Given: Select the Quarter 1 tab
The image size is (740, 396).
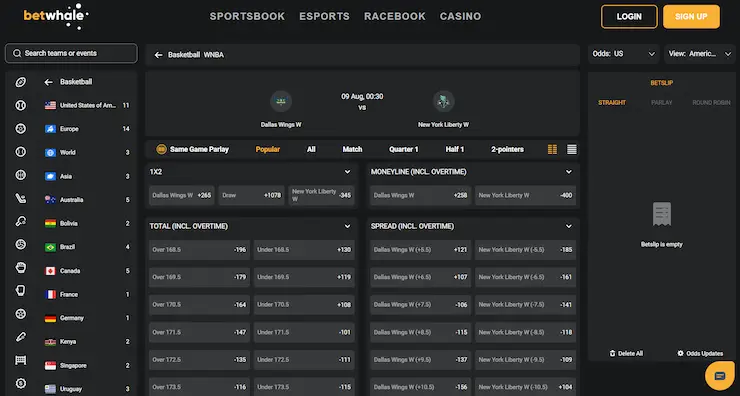Looking at the screenshot, I should pos(404,149).
